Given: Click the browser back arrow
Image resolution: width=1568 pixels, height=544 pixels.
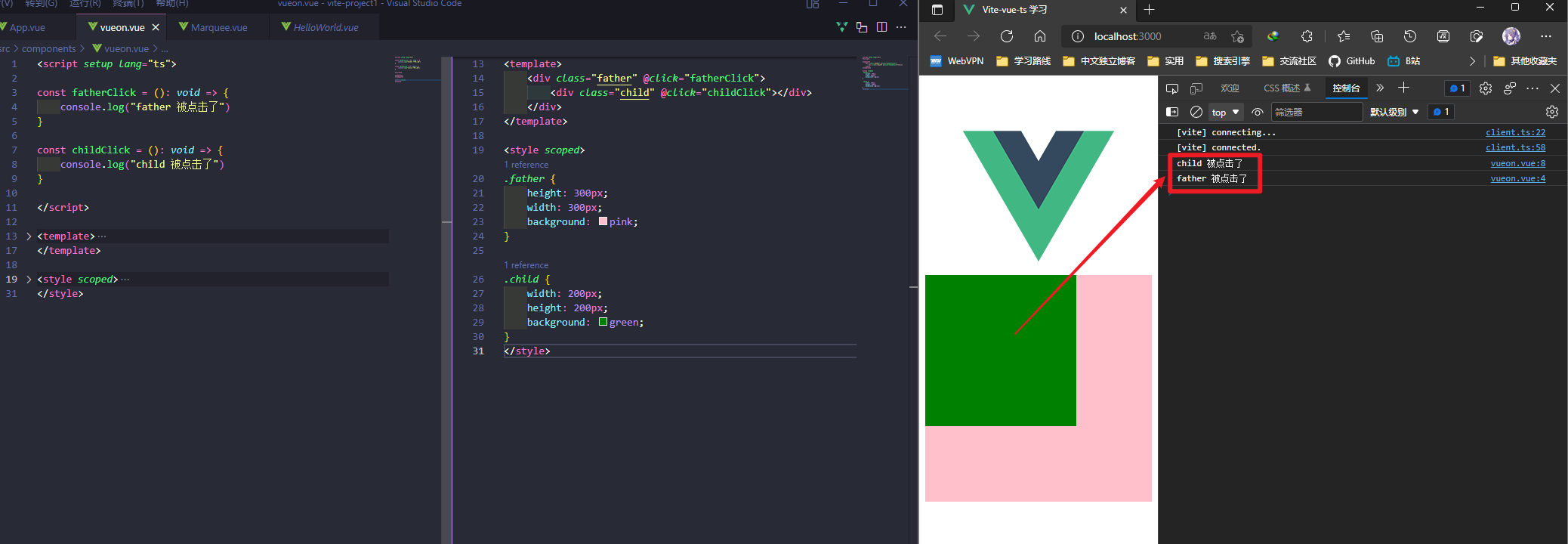Looking at the screenshot, I should (940, 36).
